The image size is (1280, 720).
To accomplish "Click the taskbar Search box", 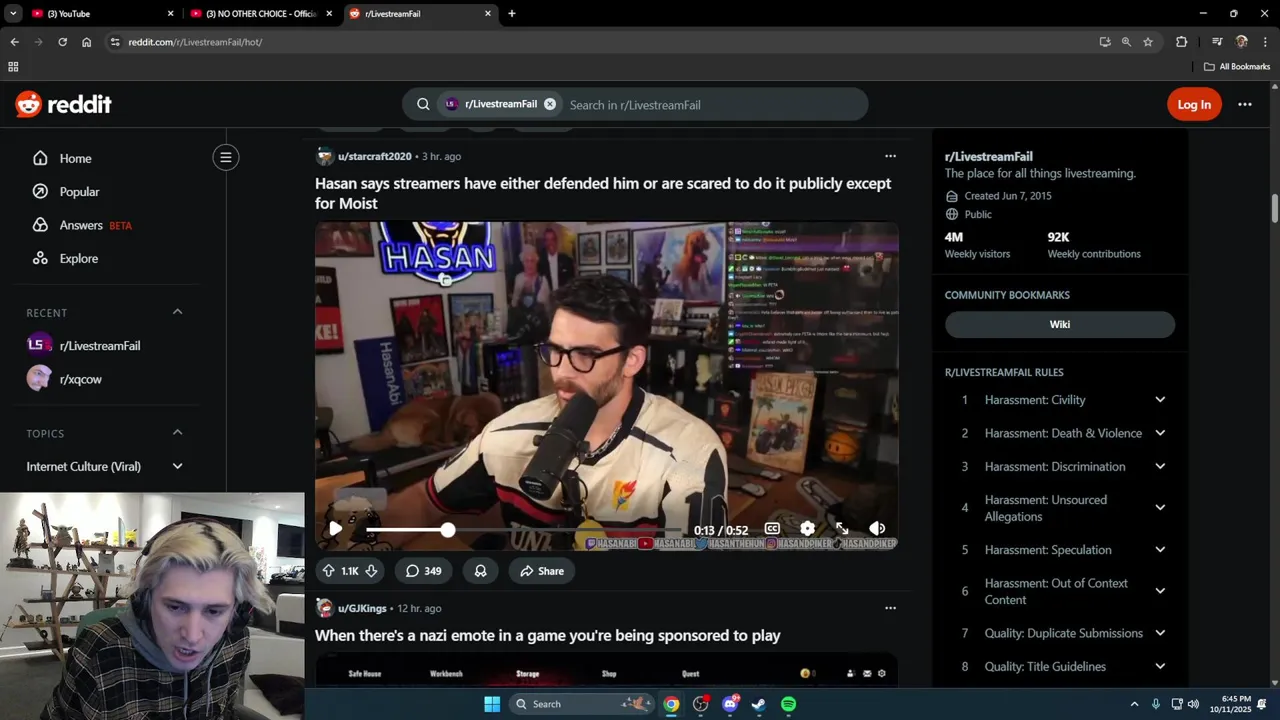I will (583, 704).
